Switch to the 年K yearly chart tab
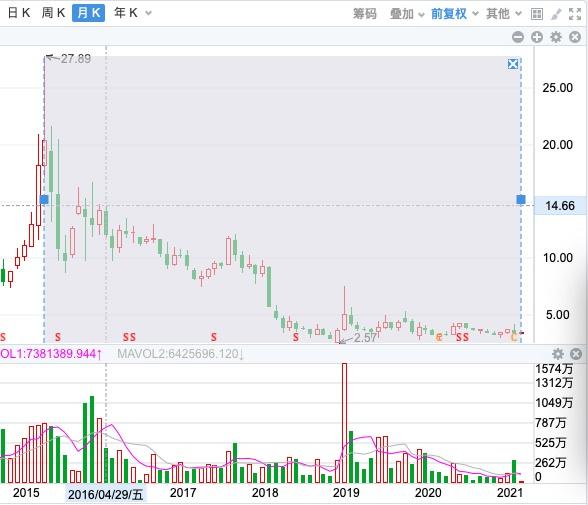This screenshot has width=588, height=505. tap(126, 13)
